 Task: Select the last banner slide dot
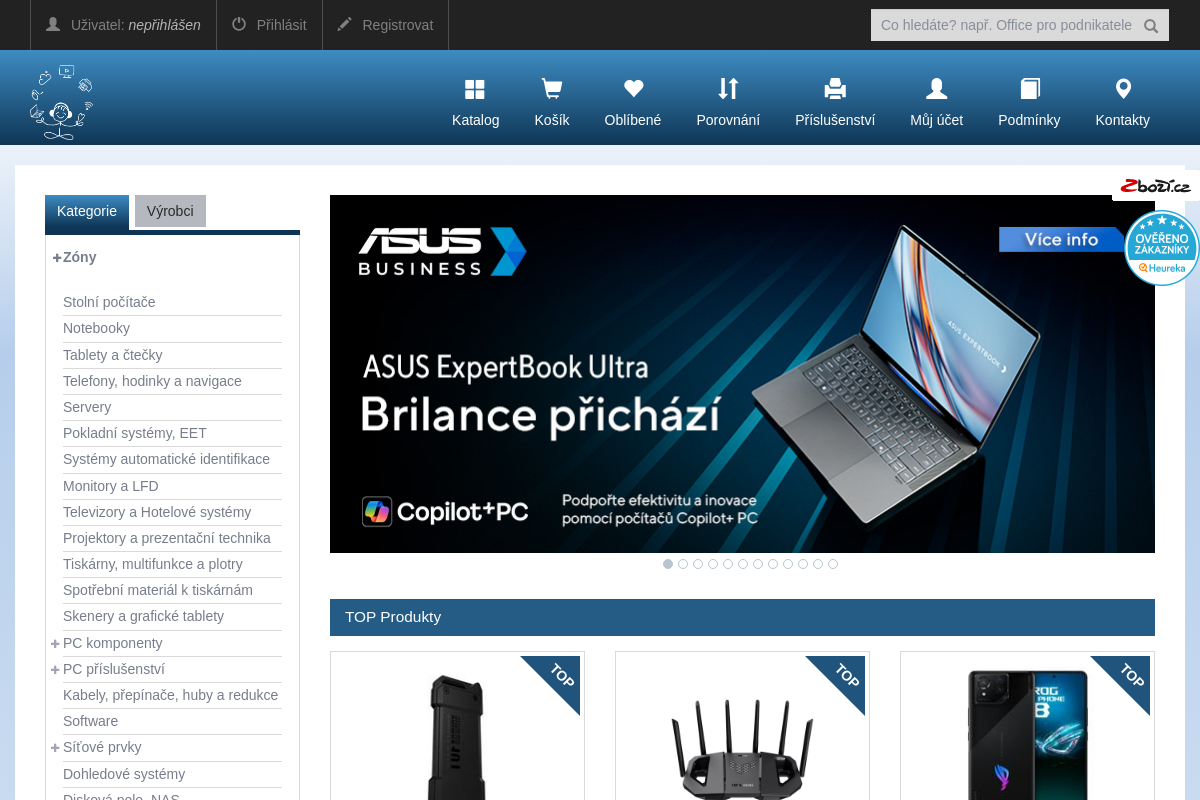pyautogui.click(x=833, y=564)
